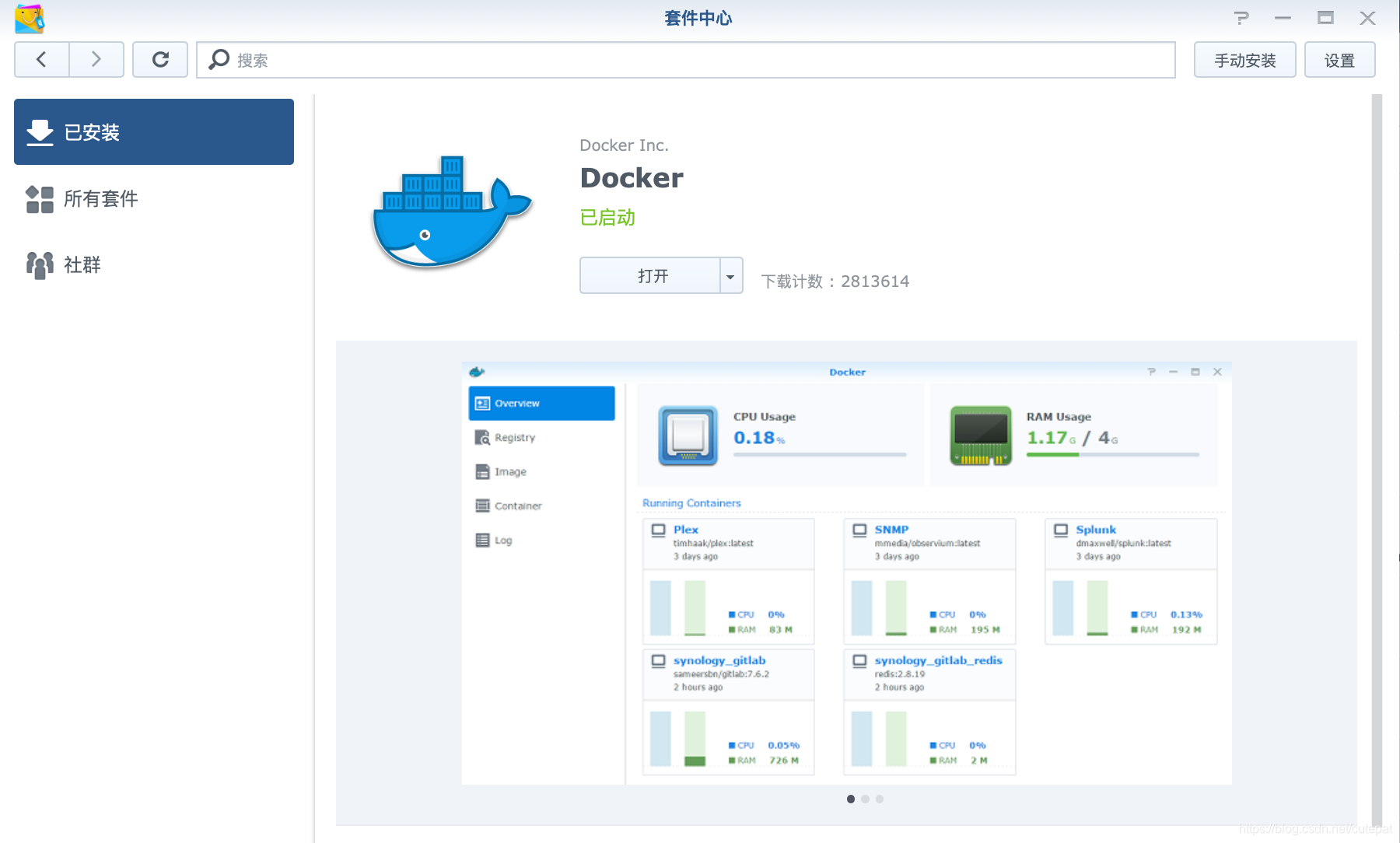Click the Docker title heading
The width and height of the screenshot is (1400, 843).
coord(632,178)
